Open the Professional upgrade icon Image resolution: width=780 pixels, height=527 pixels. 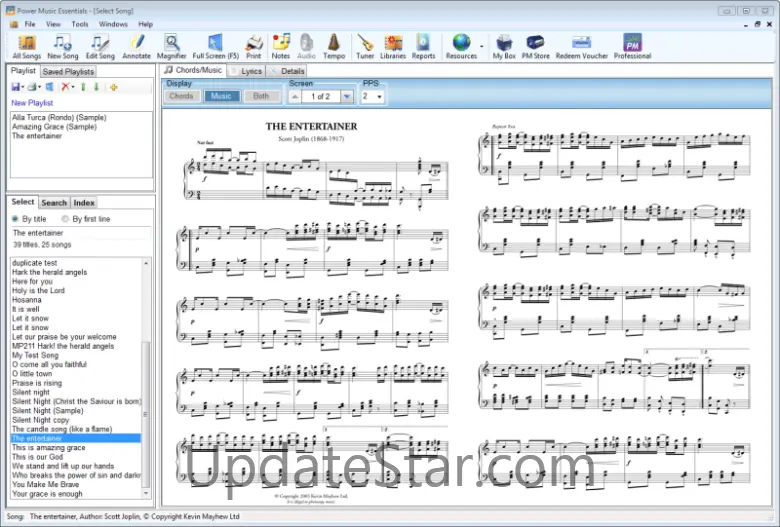click(x=632, y=47)
